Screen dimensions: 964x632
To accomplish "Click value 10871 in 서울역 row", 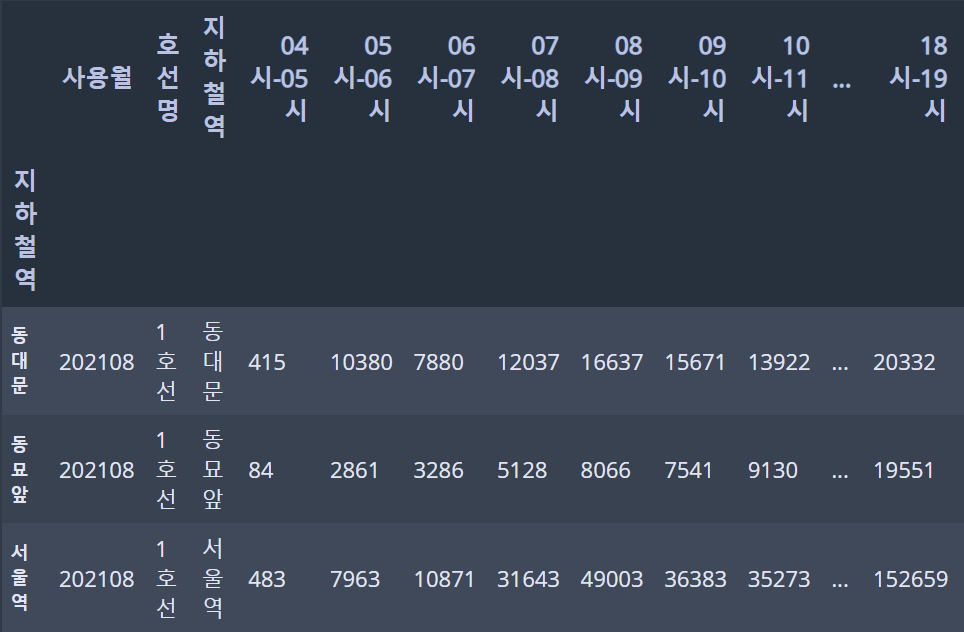I will (444, 579).
